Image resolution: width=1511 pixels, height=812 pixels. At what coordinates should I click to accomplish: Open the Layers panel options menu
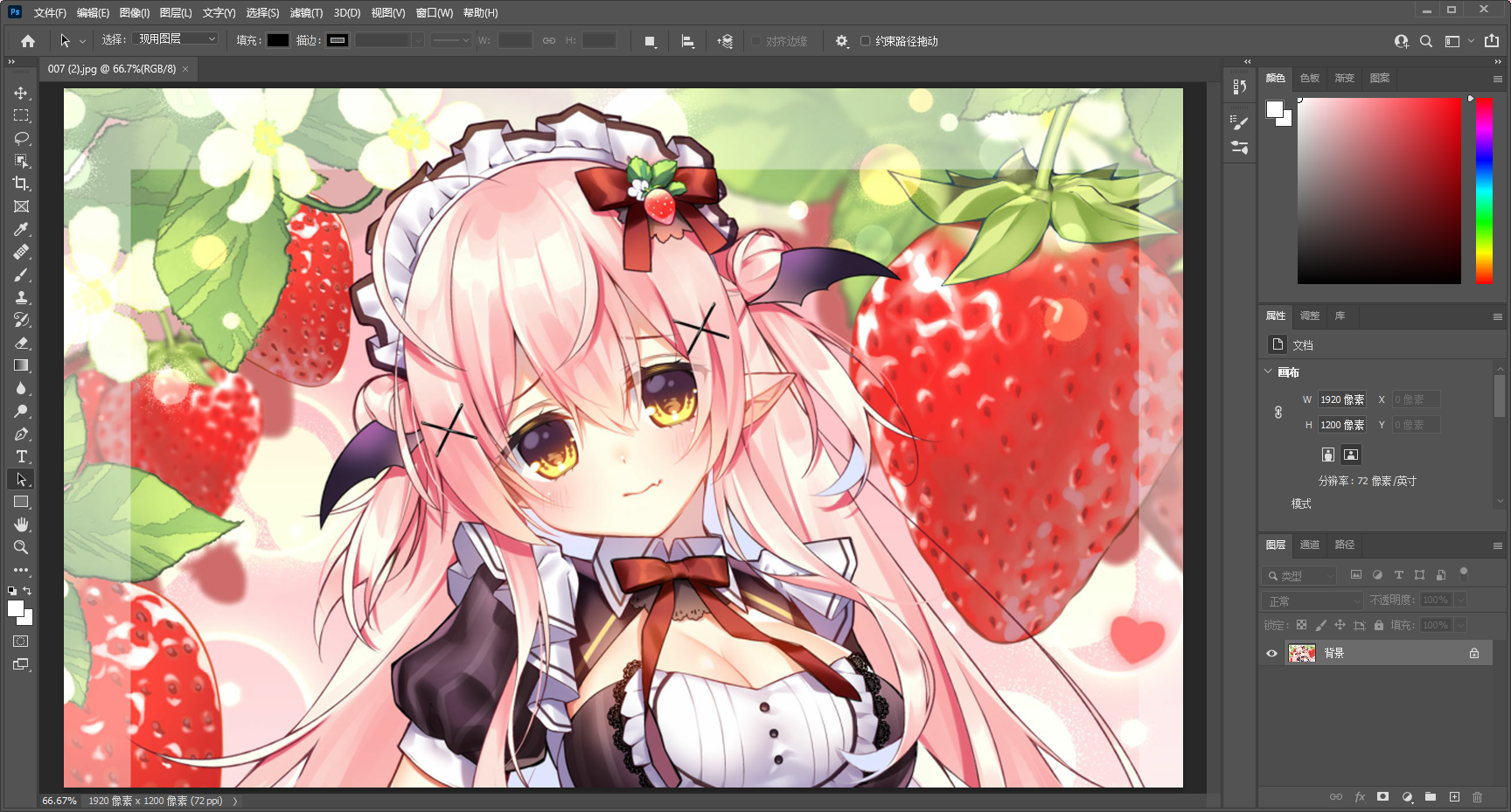pyautogui.click(x=1497, y=545)
